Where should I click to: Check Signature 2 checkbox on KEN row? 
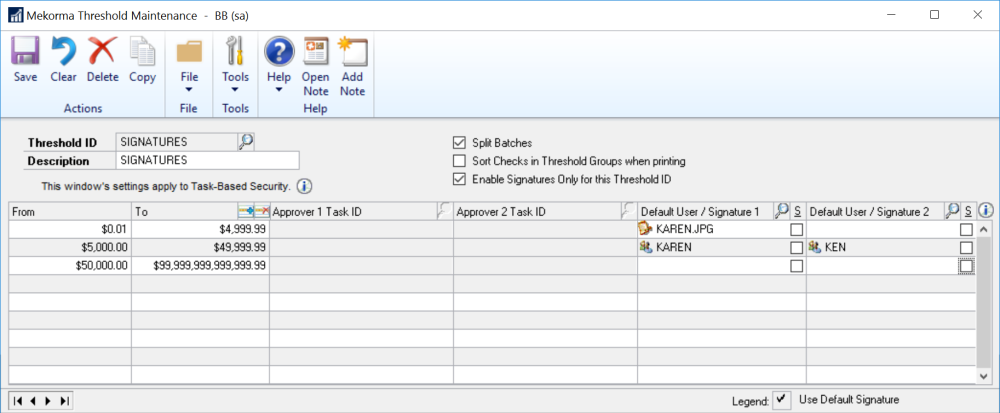[967, 248]
